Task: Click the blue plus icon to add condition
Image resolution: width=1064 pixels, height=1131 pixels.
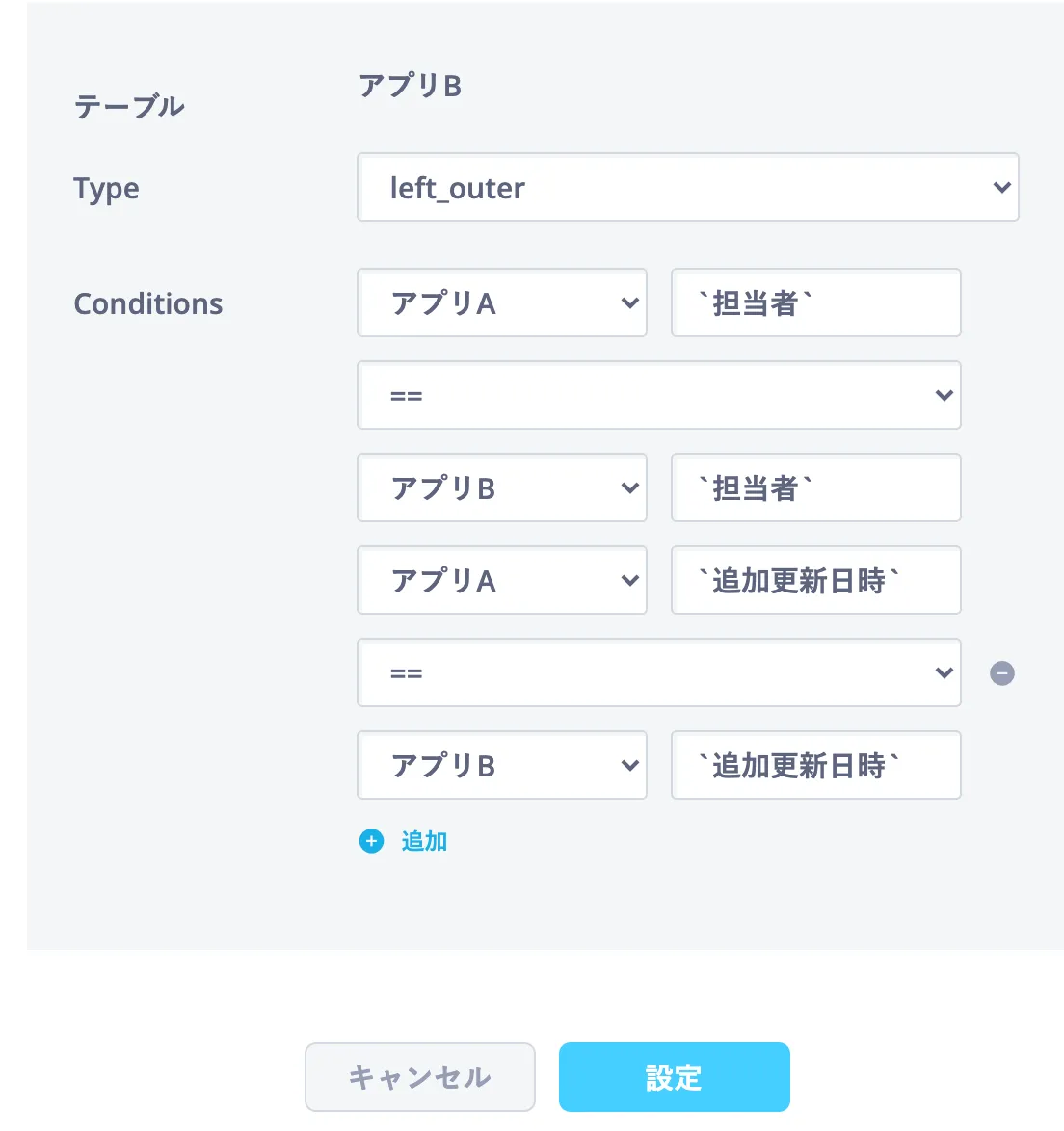Action: pyautogui.click(x=371, y=841)
